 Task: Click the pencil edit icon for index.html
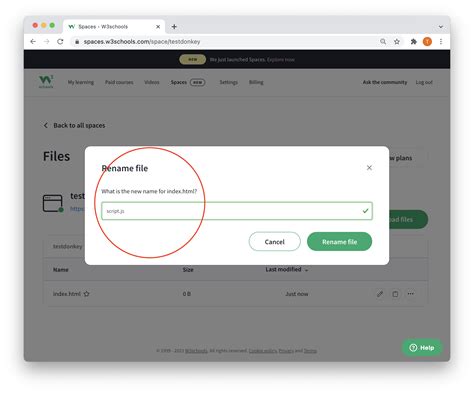coord(380,294)
